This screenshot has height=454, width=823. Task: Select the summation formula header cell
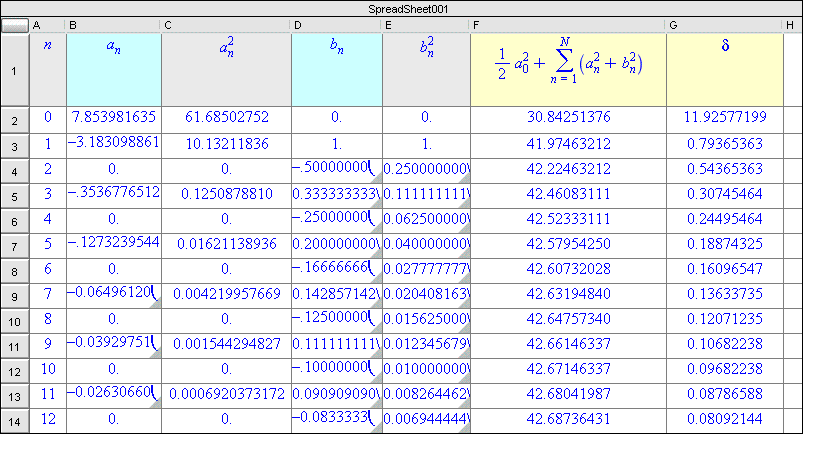tap(568, 70)
